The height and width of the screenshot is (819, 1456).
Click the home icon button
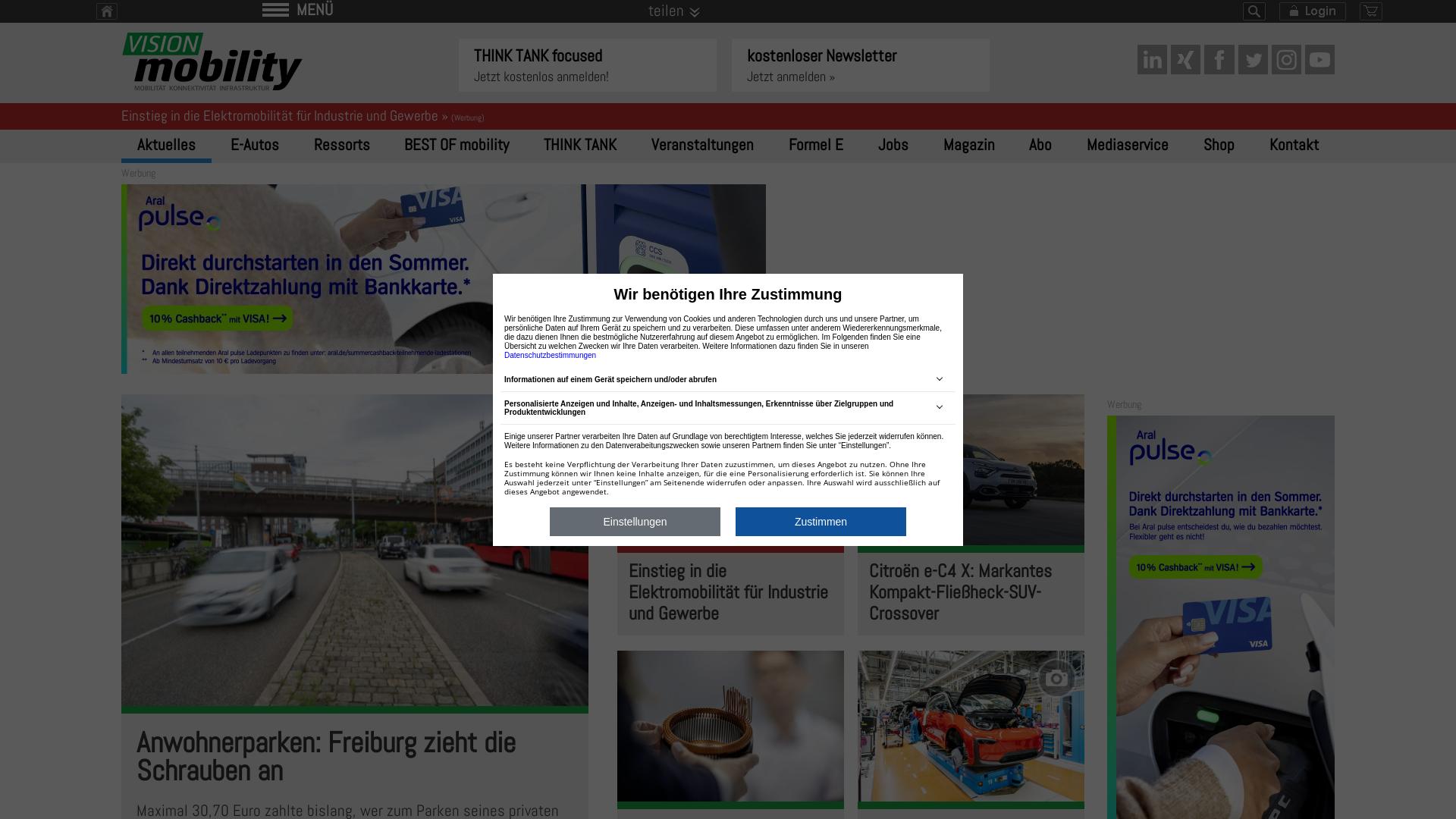pyautogui.click(x=107, y=10)
